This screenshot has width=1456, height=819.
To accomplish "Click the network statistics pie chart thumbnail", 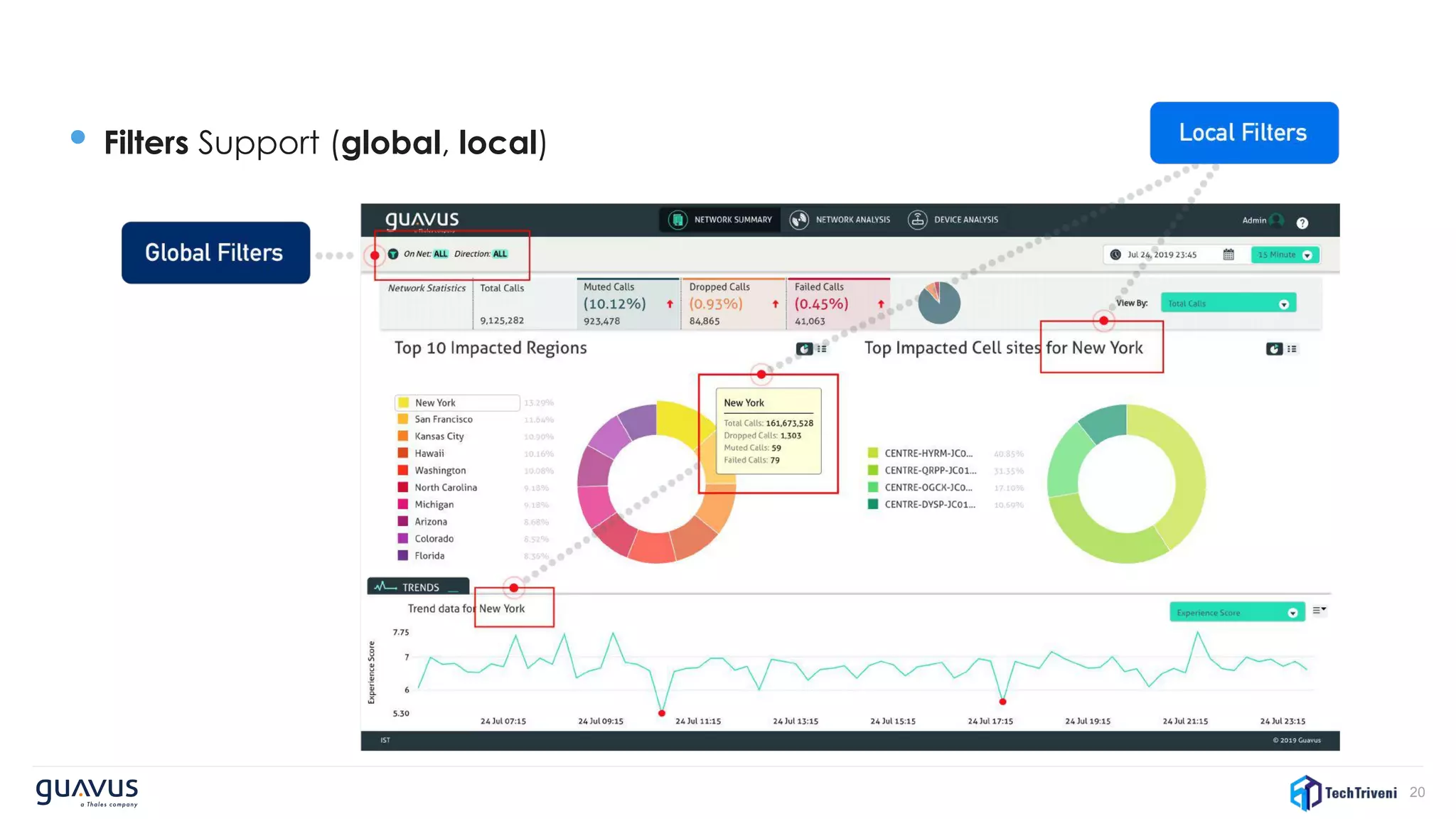I will (938, 303).
